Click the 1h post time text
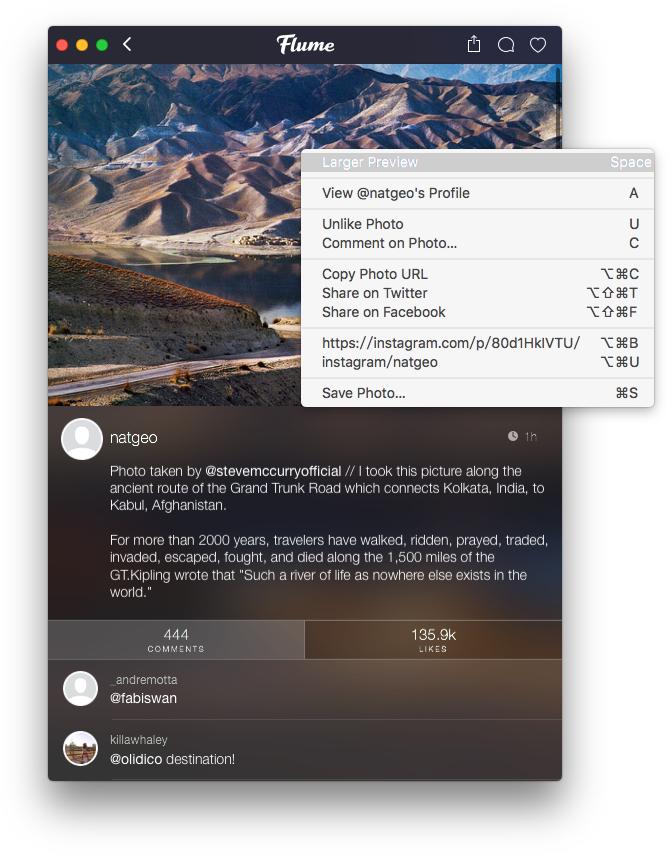This screenshot has height=855, width=669. [x=531, y=437]
